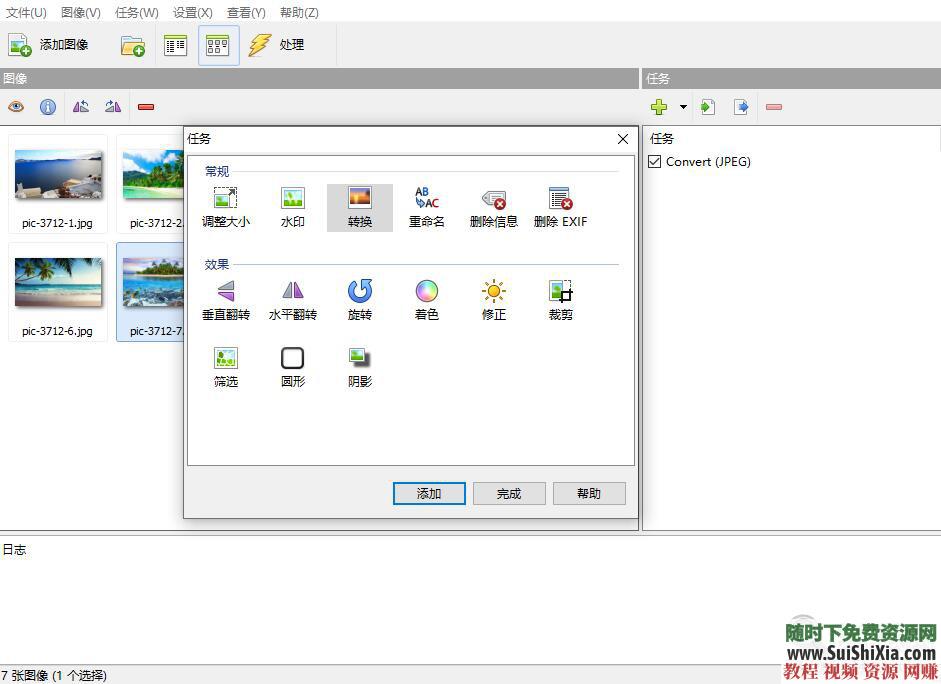Pick the 阴影 shadow effect

(x=360, y=359)
